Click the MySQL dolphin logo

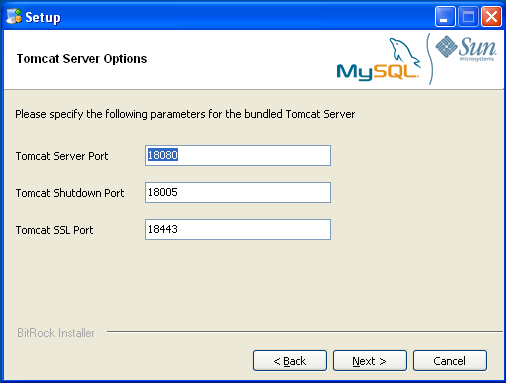tap(378, 59)
